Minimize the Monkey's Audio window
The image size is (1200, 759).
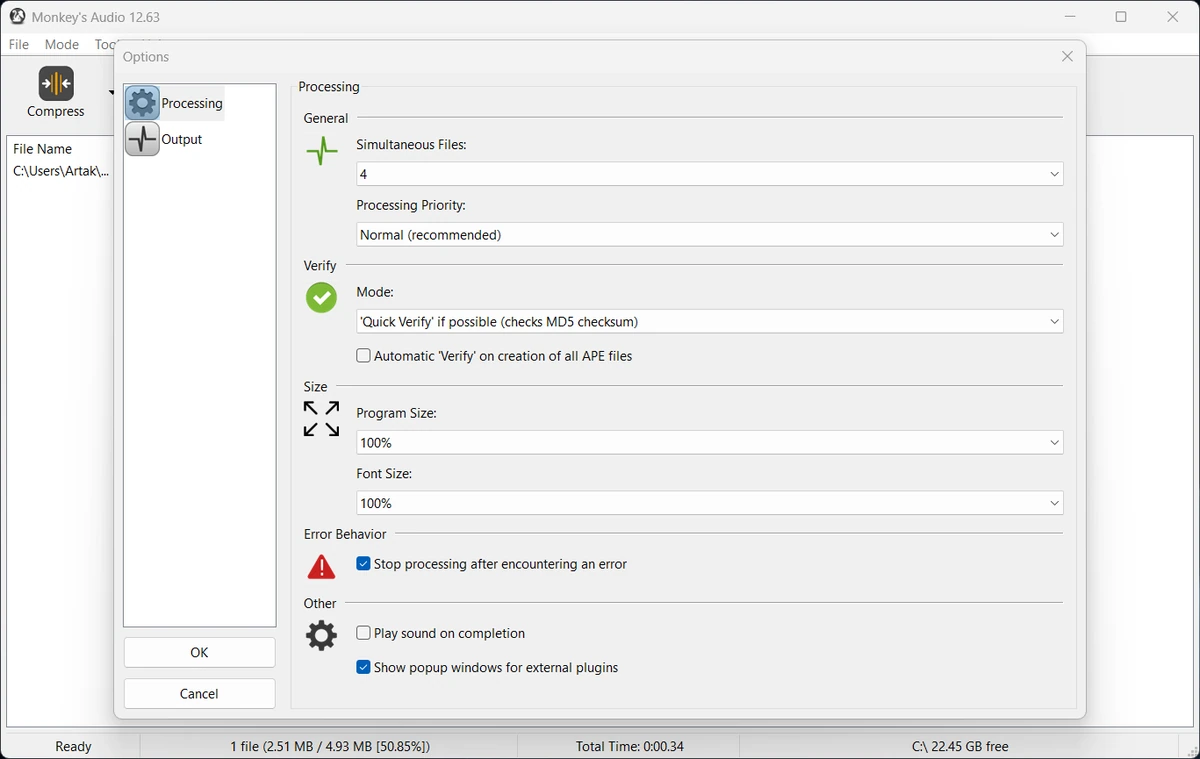pos(1070,17)
